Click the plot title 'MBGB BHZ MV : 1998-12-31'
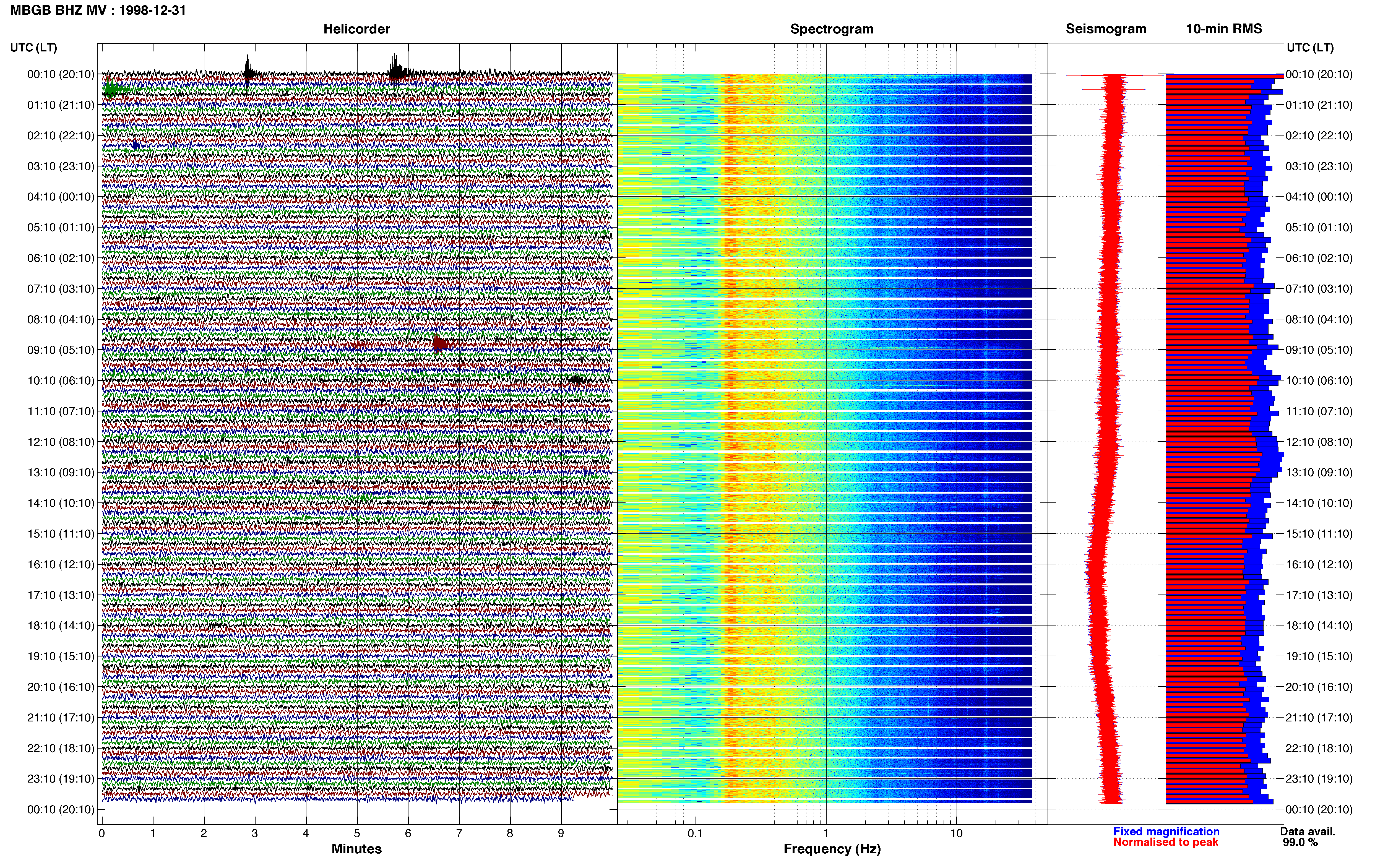This screenshot has width=1388, height=868. pyautogui.click(x=98, y=10)
